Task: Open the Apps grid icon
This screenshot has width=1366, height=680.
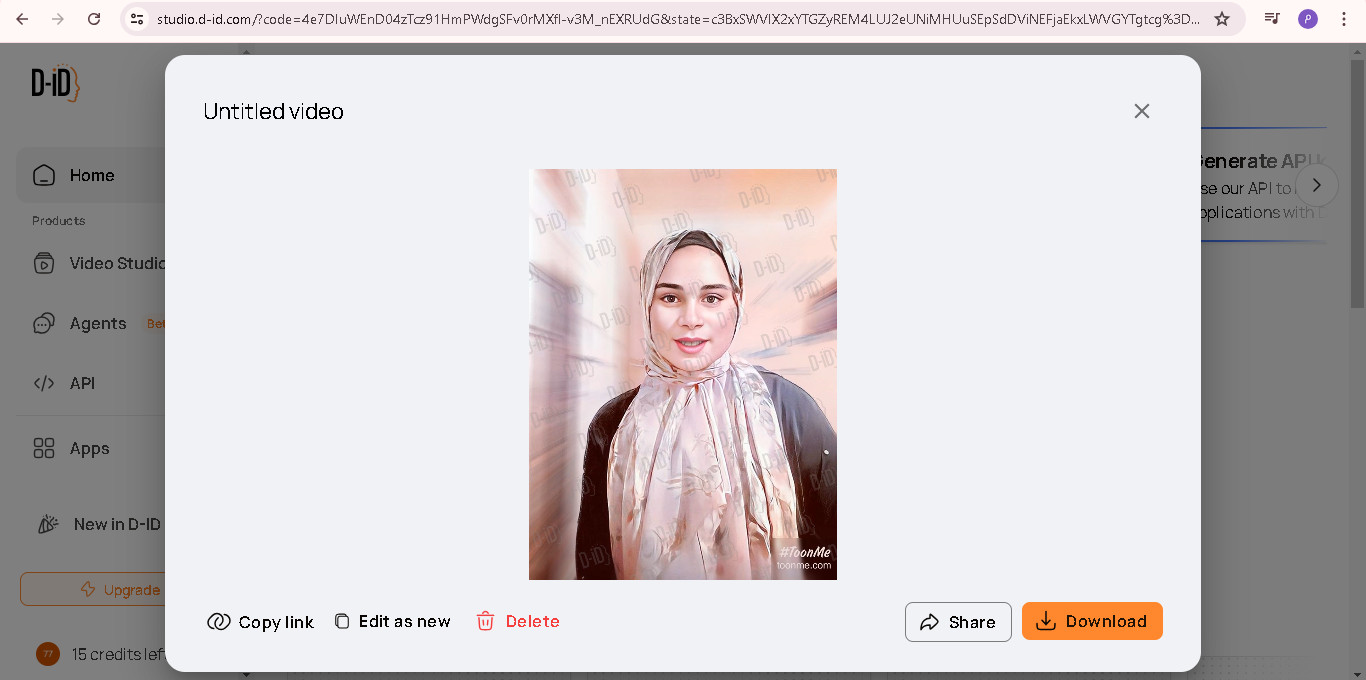Action: 44,448
